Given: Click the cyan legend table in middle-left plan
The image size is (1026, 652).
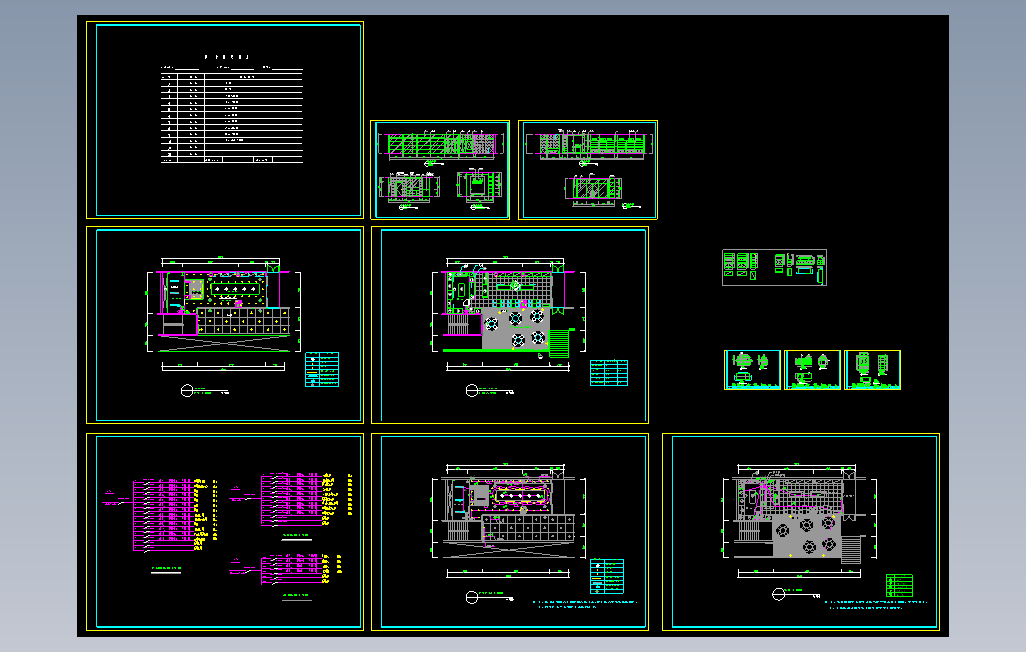Looking at the screenshot, I should (322, 369).
